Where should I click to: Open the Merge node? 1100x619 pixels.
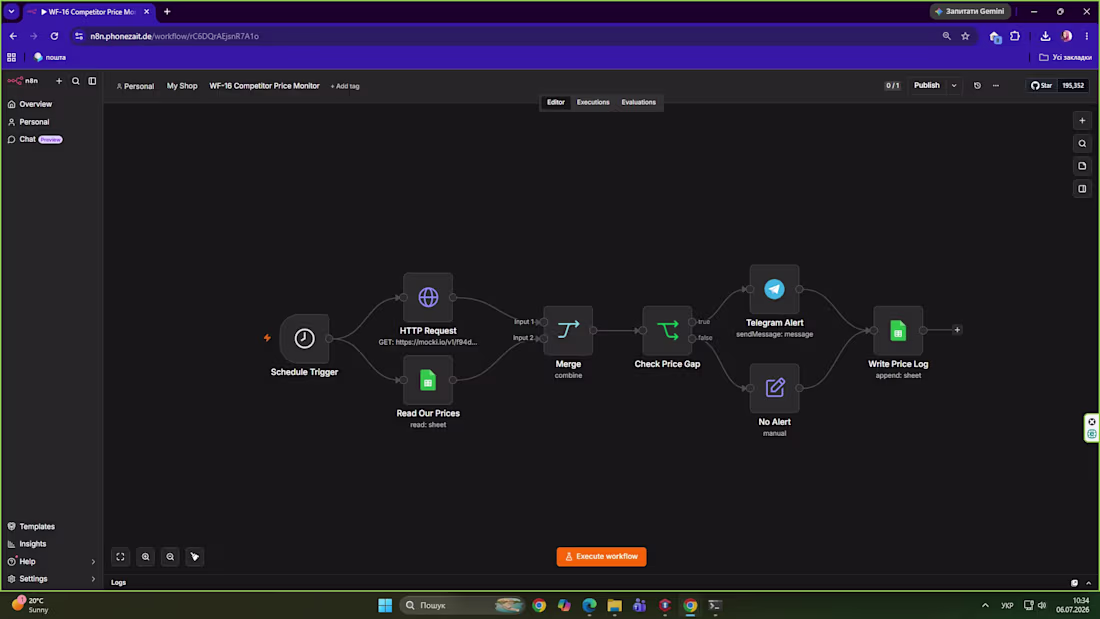[568, 330]
